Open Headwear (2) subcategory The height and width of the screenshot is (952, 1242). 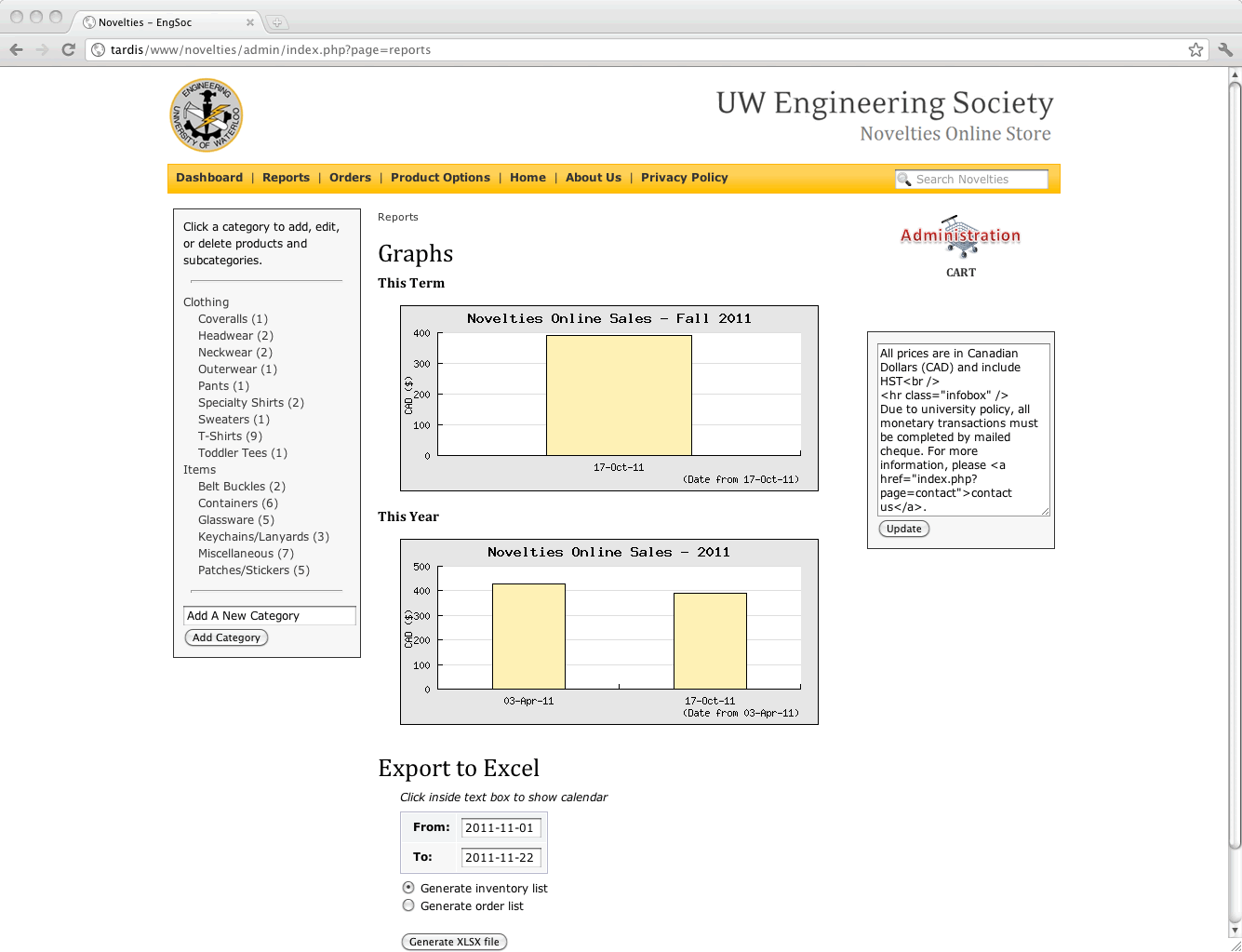click(235, 336)
